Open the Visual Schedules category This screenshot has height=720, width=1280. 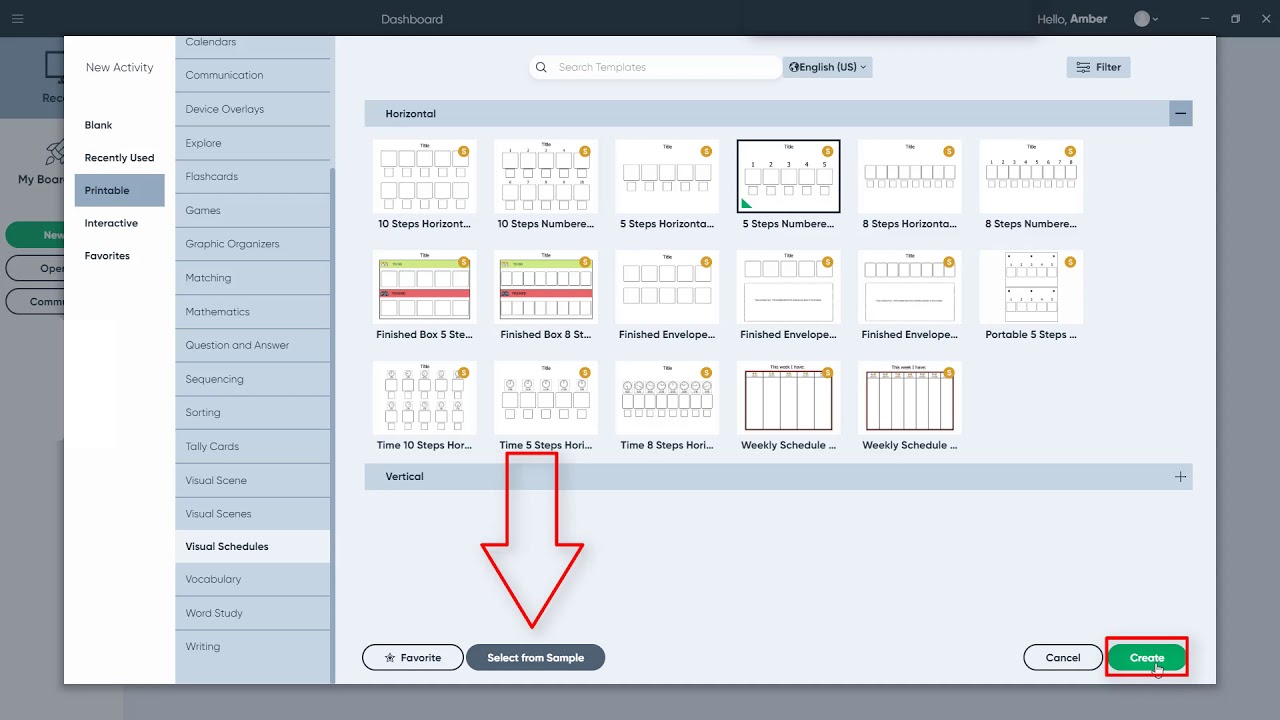coord(252,546)
